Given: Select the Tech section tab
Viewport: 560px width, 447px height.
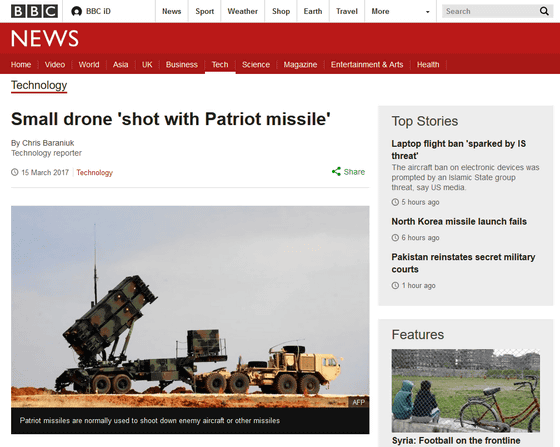Looking at the screenshot, I should pyautogui.click(x=220, y=65).
